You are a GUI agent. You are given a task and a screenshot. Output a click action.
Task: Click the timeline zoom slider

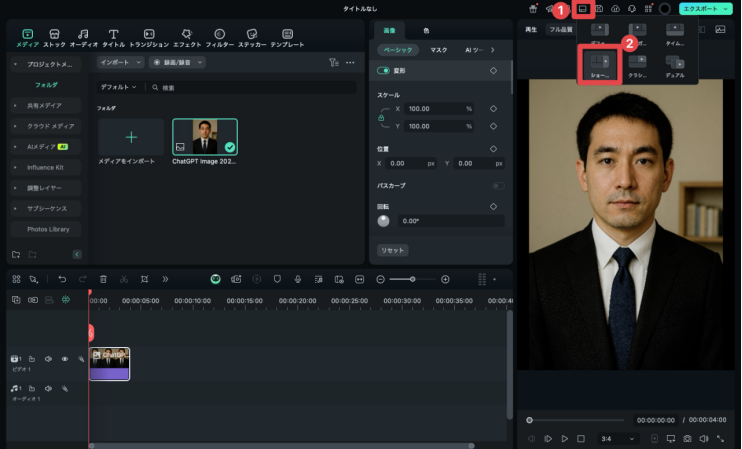coord(411,279)
